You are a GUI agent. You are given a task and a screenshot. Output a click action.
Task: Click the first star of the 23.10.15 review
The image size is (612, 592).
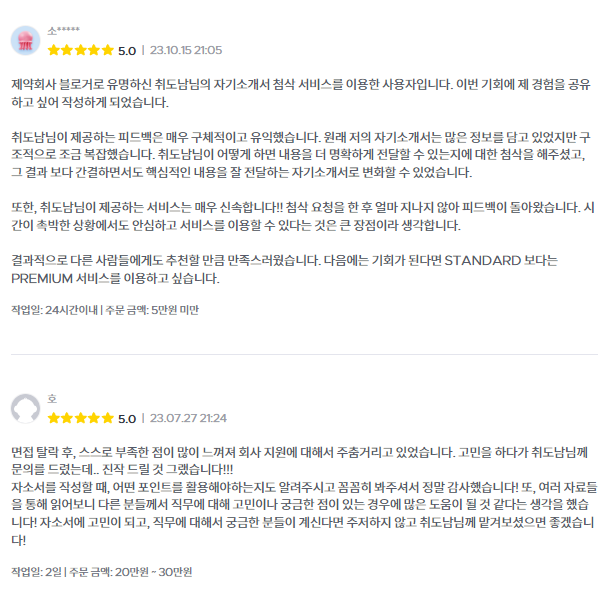click(x=53, y=50)
